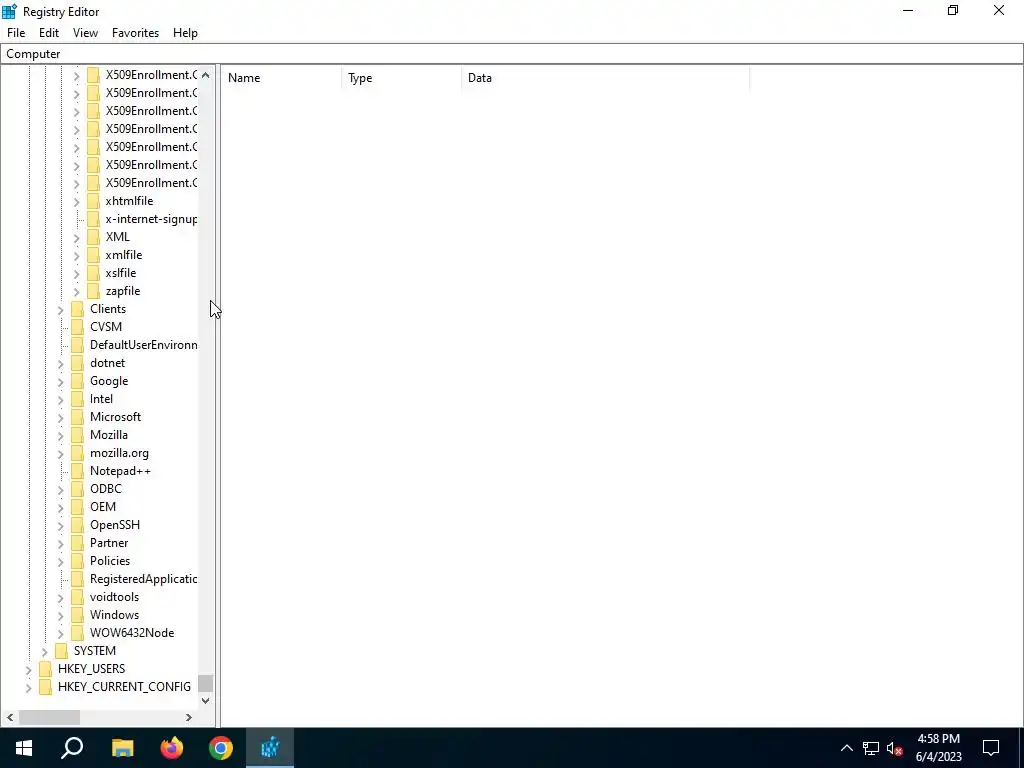The height and width of the screenshot is (768, 1024).
Task: Expand the zapfile key
Action: tap(76, 291)
